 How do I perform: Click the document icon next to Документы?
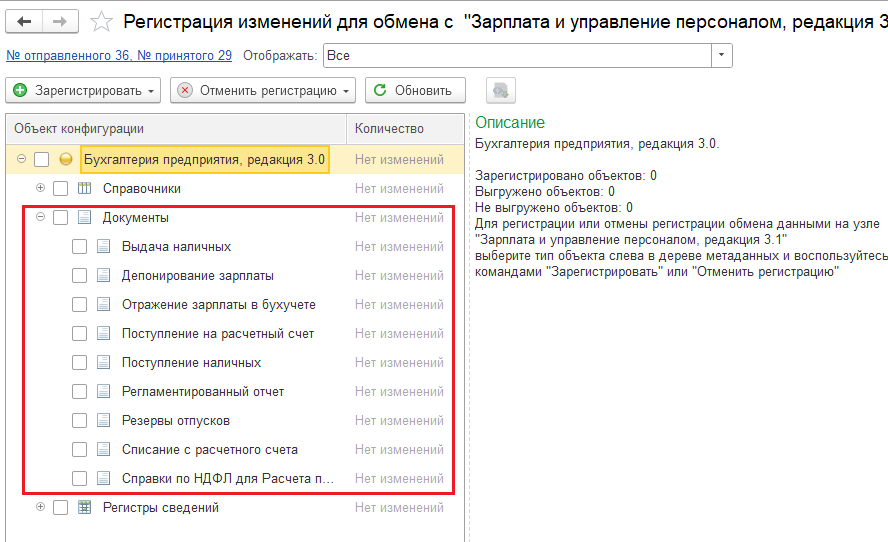tap(84, 217)
